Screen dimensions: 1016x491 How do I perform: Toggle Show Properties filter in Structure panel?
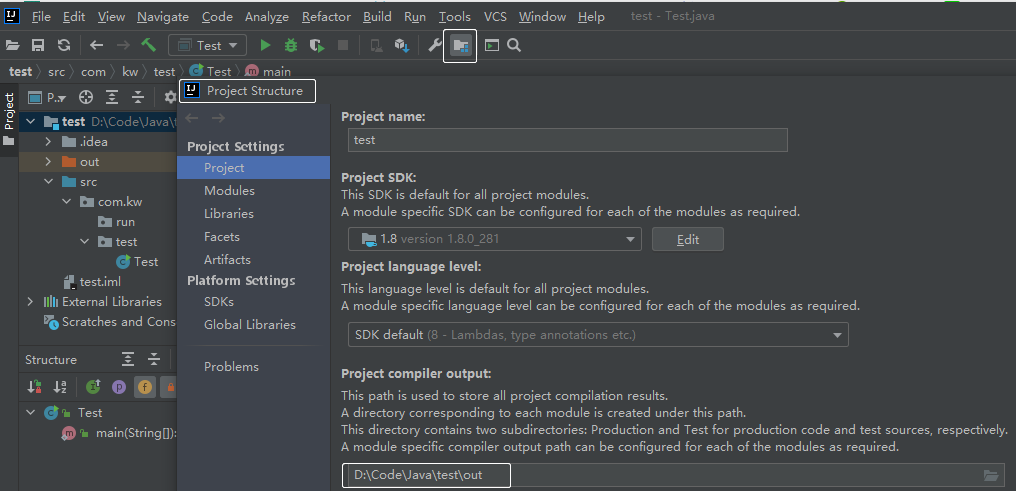[x=119, y=386]
